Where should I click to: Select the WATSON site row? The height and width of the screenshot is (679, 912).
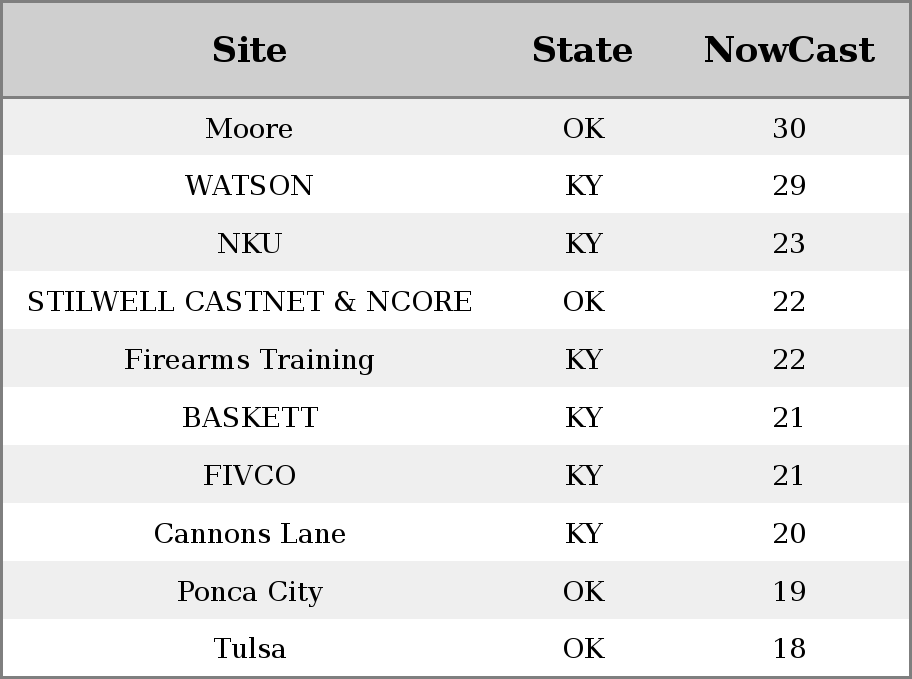(456, 185)
